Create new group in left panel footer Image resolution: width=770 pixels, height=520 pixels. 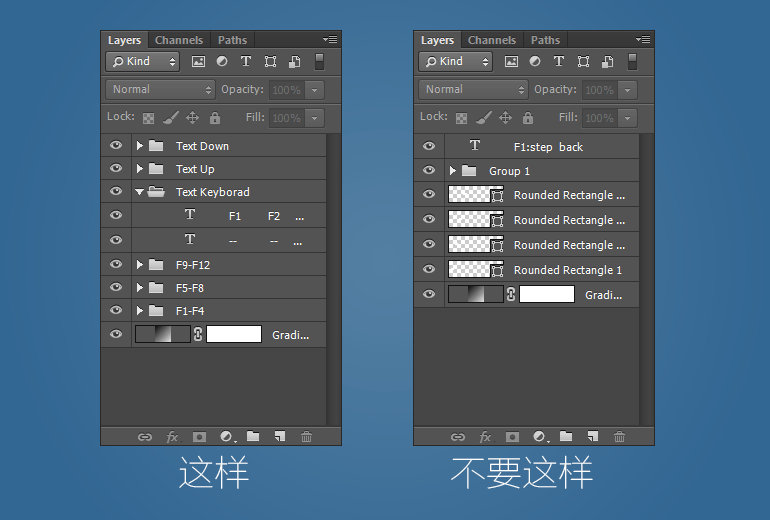tap(253, 436)
